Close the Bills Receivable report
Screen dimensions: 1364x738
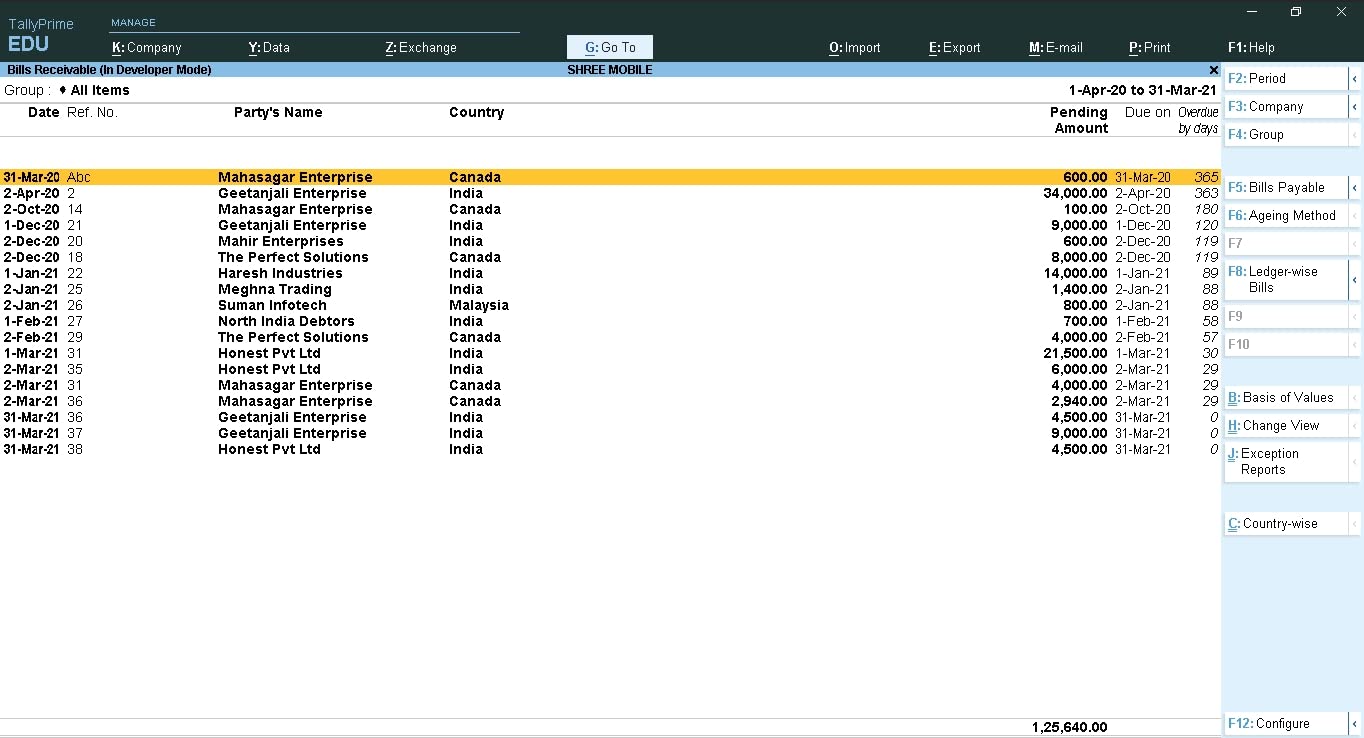pos(1213,70)
